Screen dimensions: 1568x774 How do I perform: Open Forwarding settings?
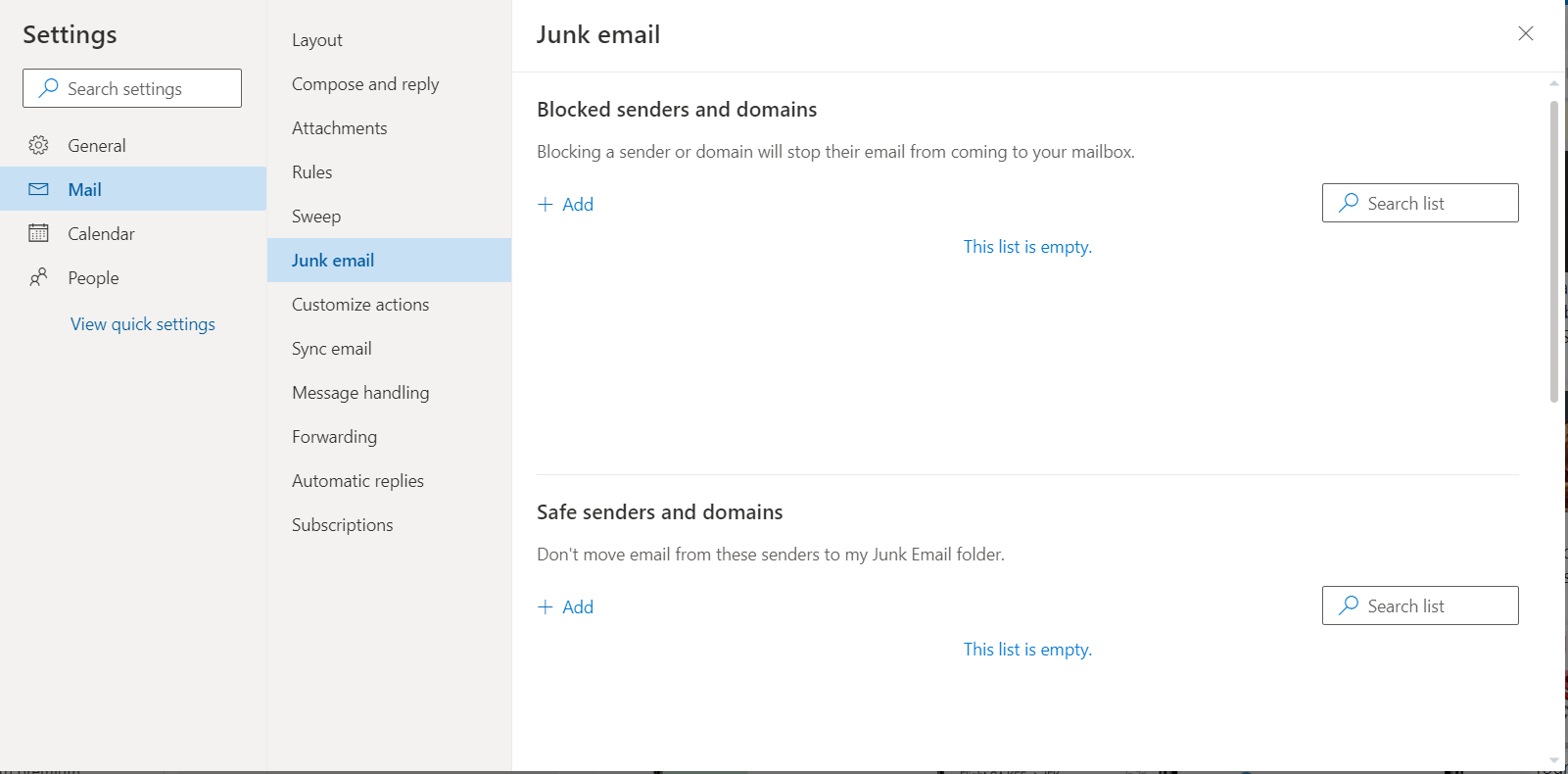tap(334, 437)
